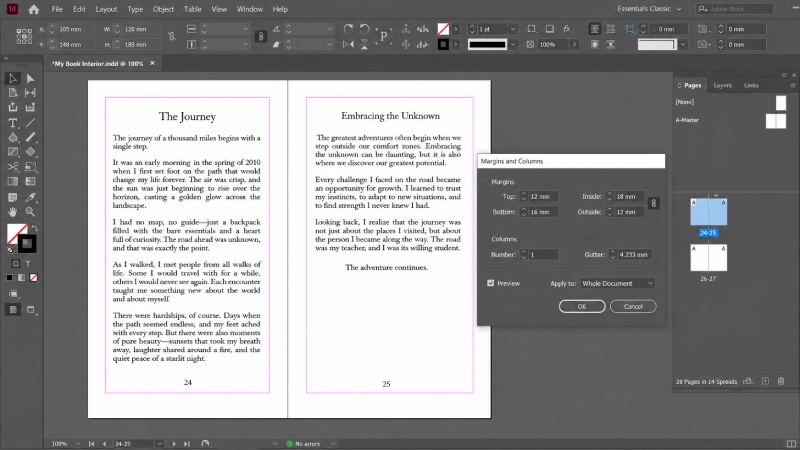The width and height of the screenshot is (800, 450).
Task: Select the Type tool
Action: point(13,123)
